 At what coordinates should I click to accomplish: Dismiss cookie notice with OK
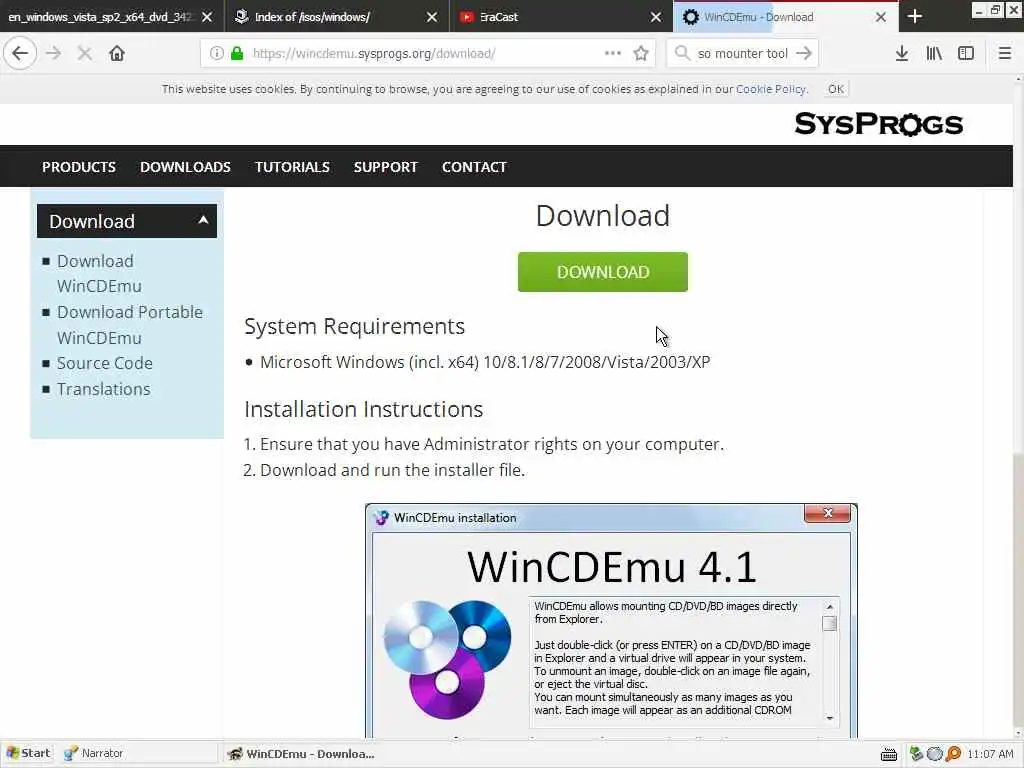835,89
